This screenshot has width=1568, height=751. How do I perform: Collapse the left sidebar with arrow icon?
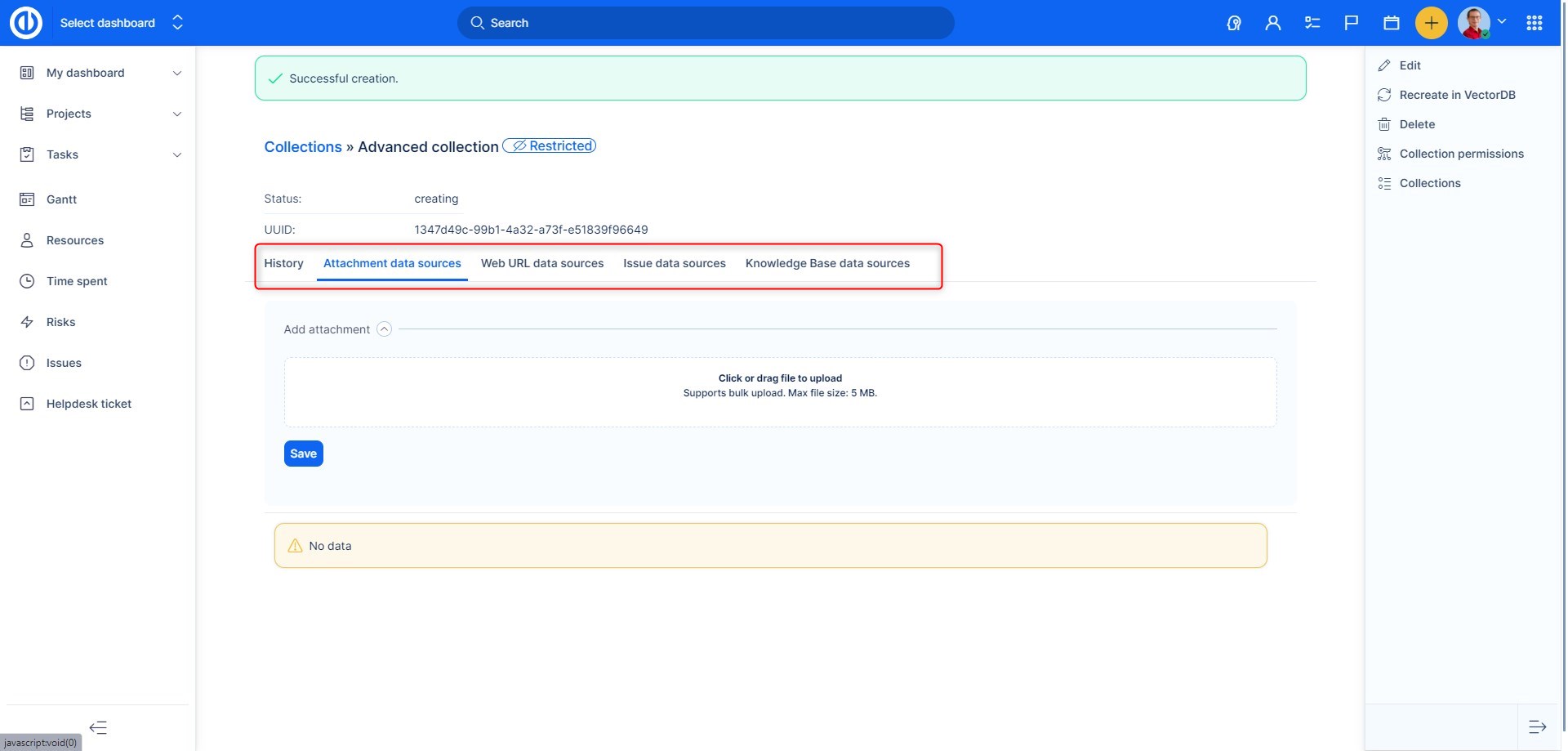(x=98, y=727)
